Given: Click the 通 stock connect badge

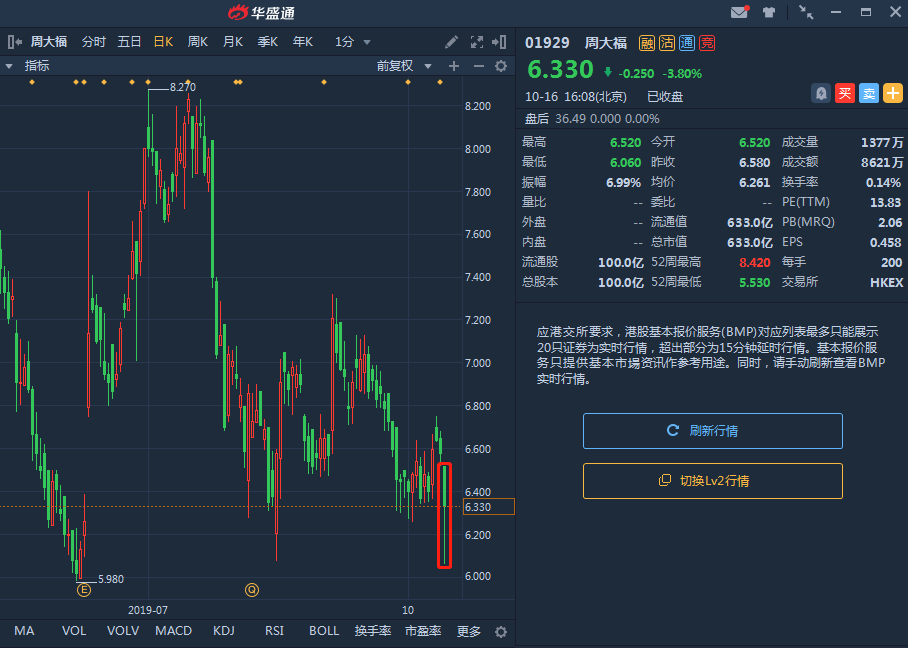Looking at the screenshot, I should coord(687,43).
